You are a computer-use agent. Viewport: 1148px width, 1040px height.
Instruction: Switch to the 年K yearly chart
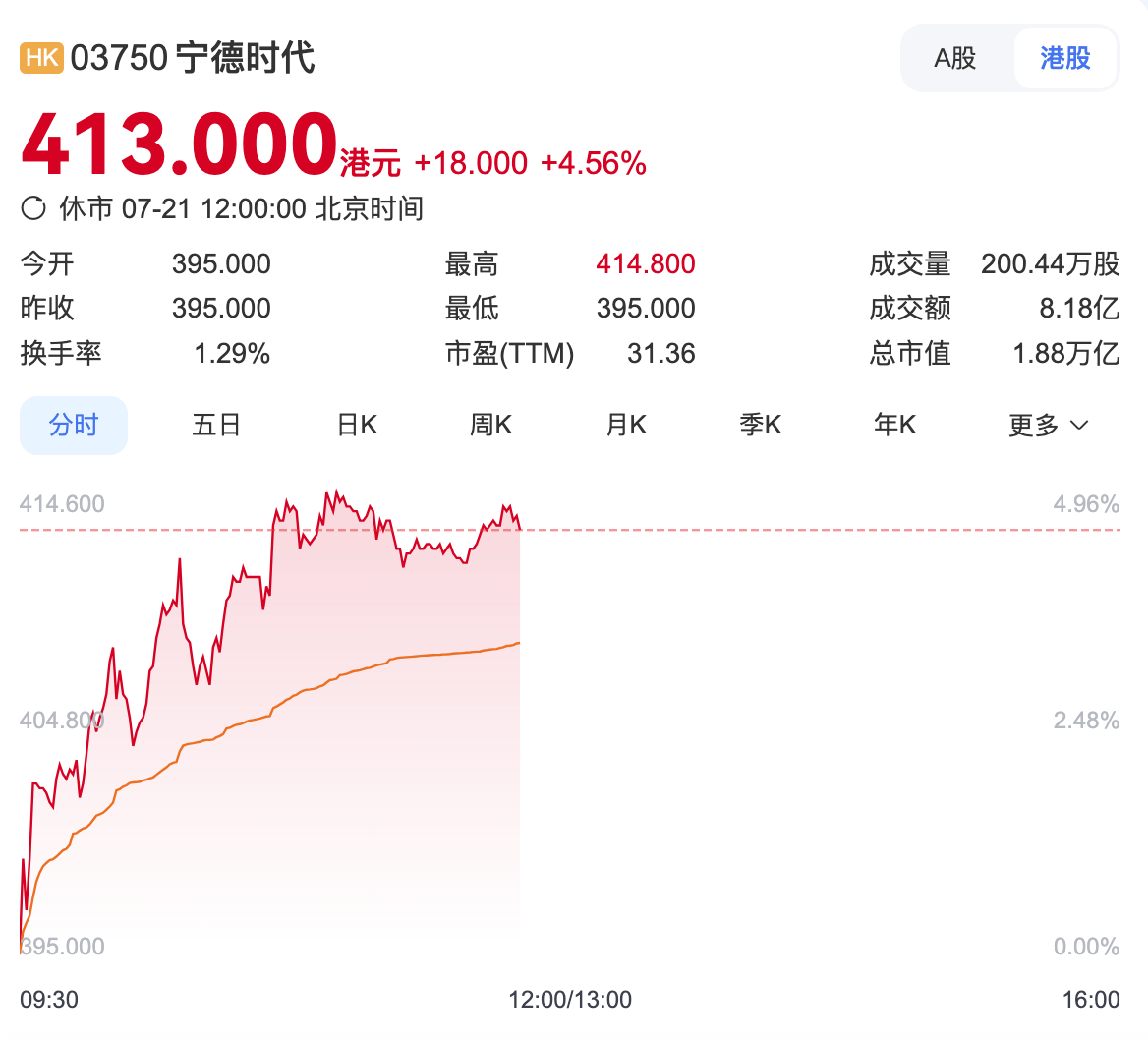point(894,424)
